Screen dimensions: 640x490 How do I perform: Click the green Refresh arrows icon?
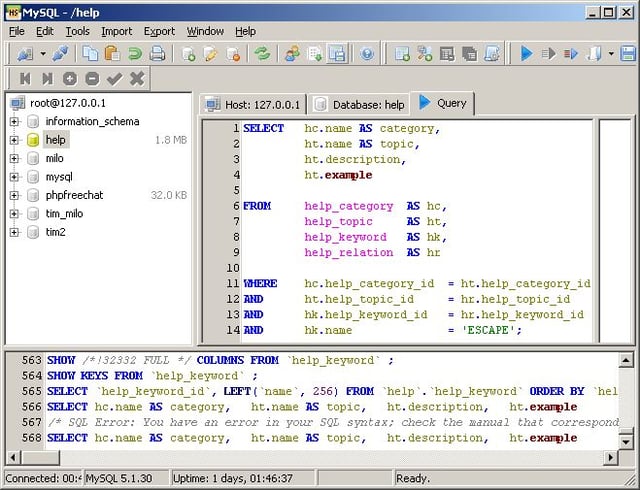pos(262,53)
